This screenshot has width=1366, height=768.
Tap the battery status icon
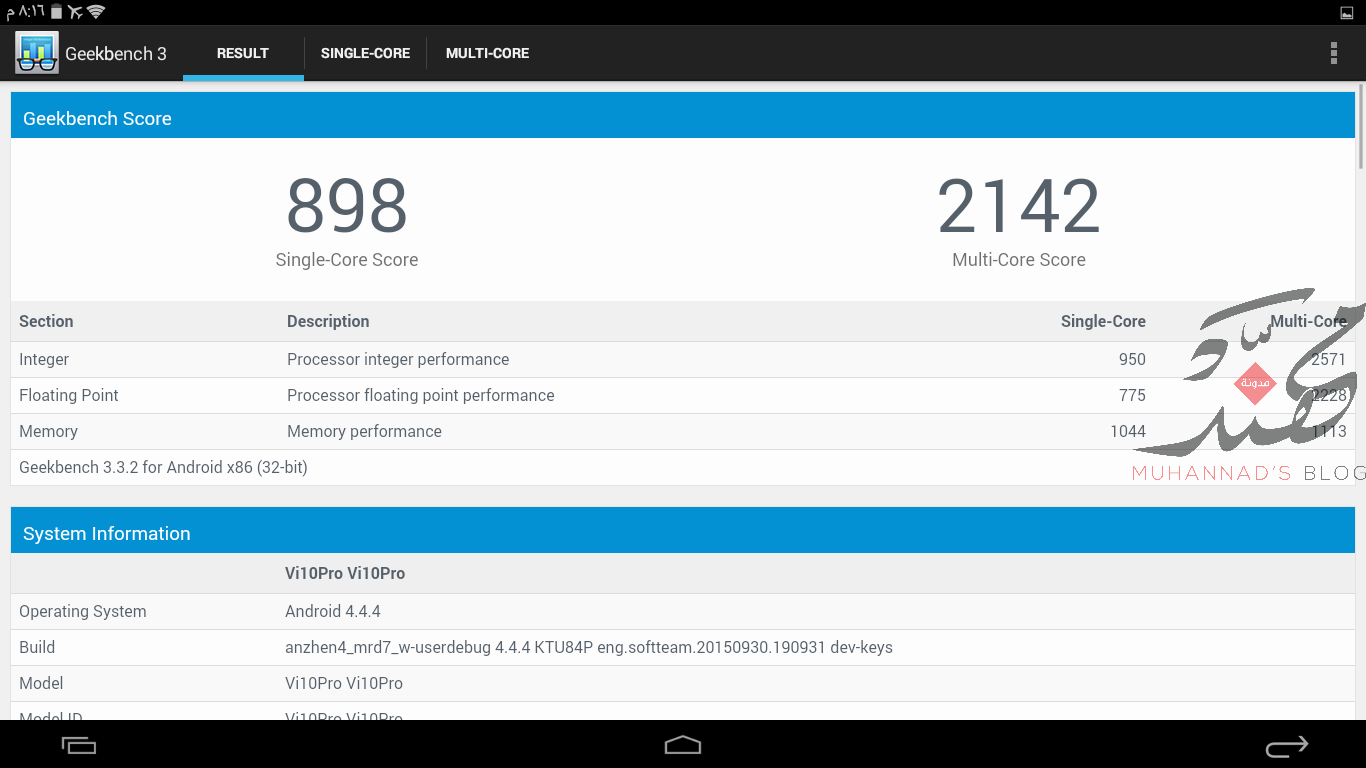(x=56, y=12)
